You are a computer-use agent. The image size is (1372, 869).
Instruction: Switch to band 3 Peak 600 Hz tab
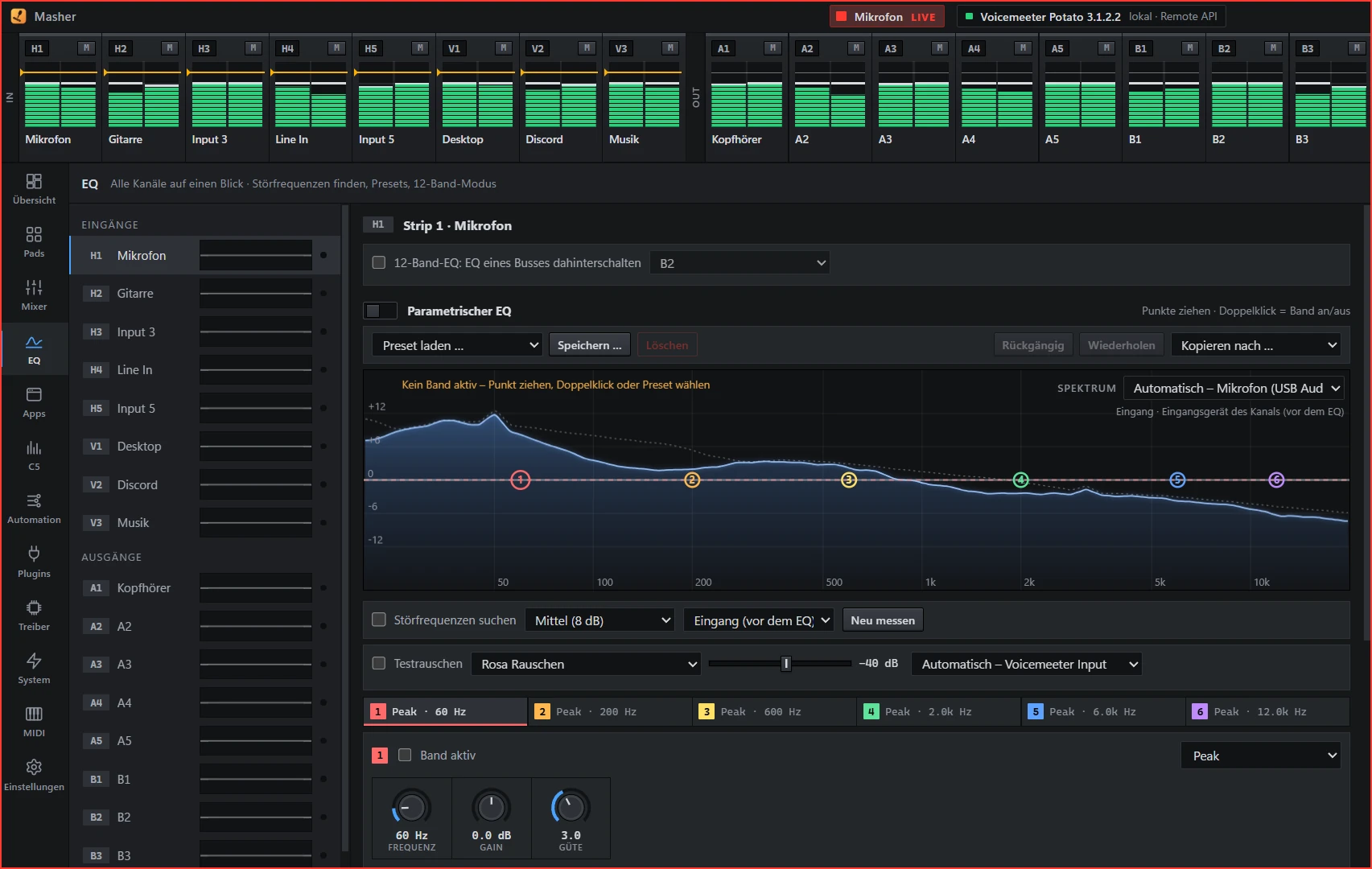click(x=774, y=711)
